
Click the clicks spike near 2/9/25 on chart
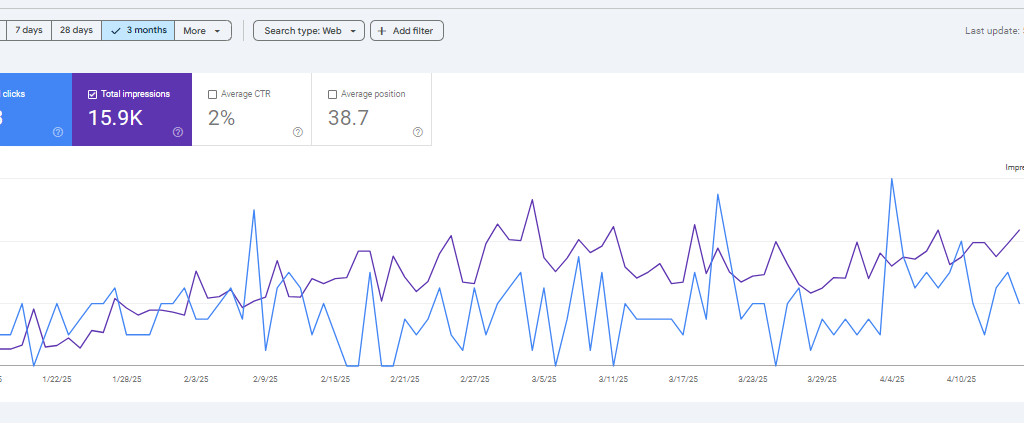point(254,210)
